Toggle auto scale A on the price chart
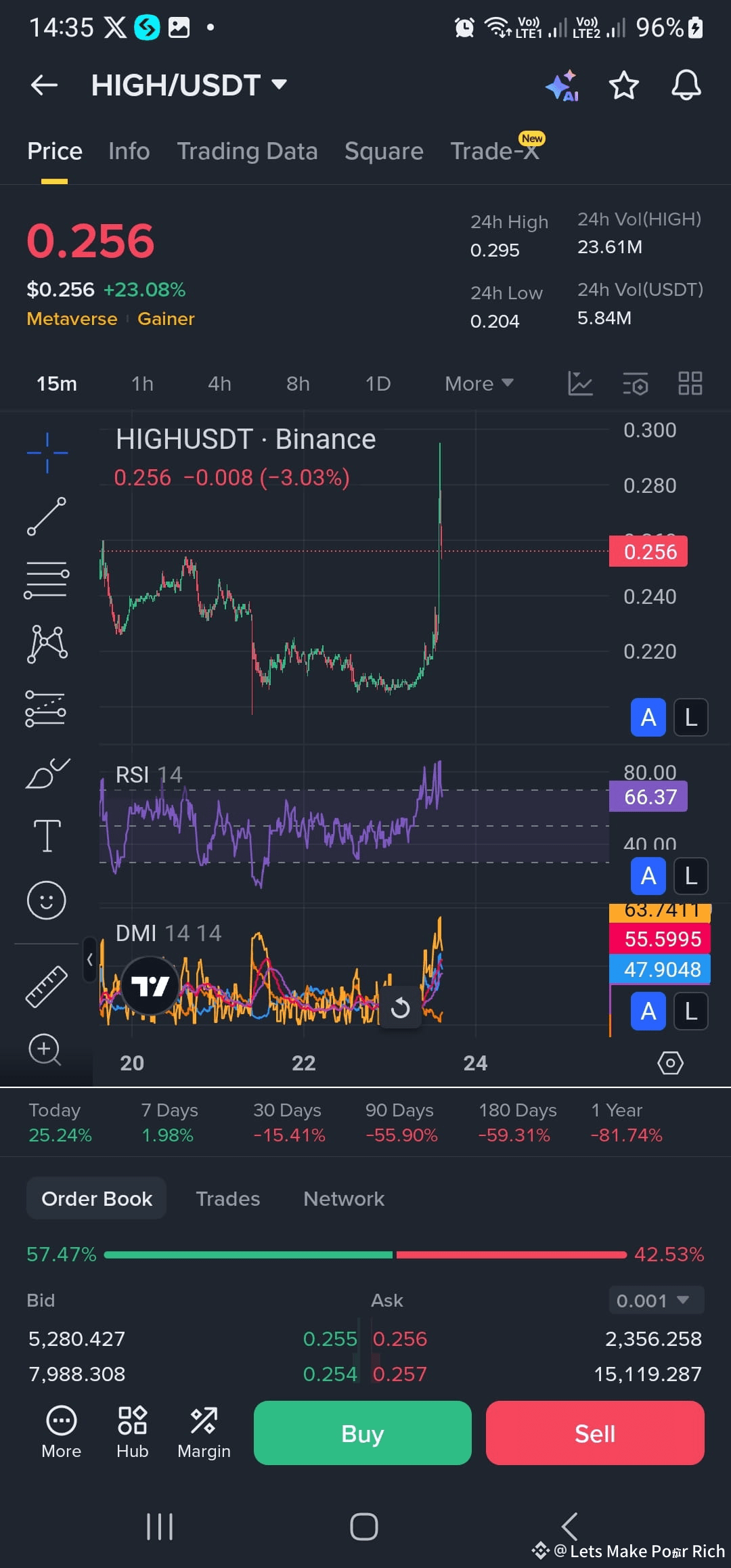The width and height of the screenshot is (731, 1568). click(648, 717)
